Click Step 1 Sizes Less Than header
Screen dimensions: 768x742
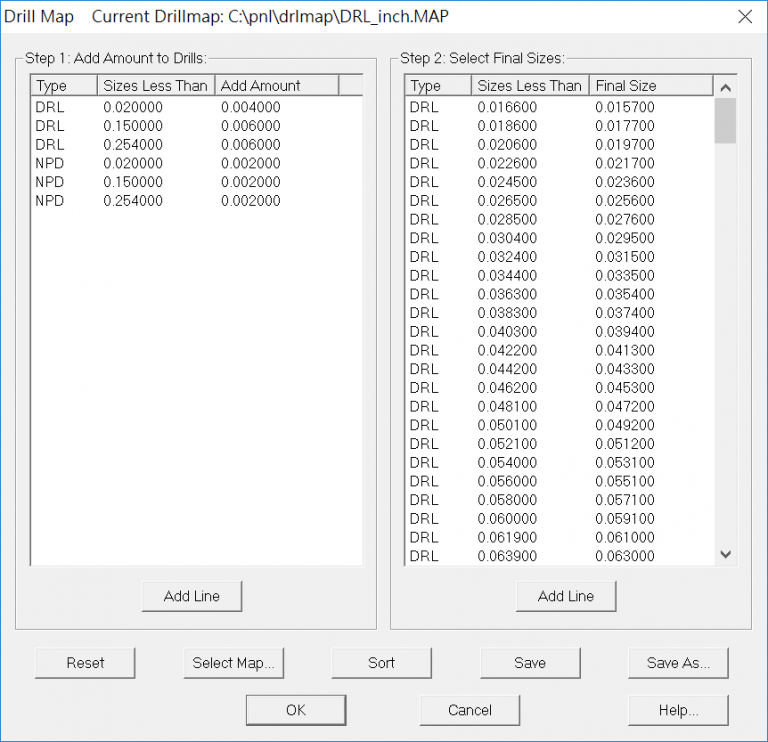[x=156, y=85]
